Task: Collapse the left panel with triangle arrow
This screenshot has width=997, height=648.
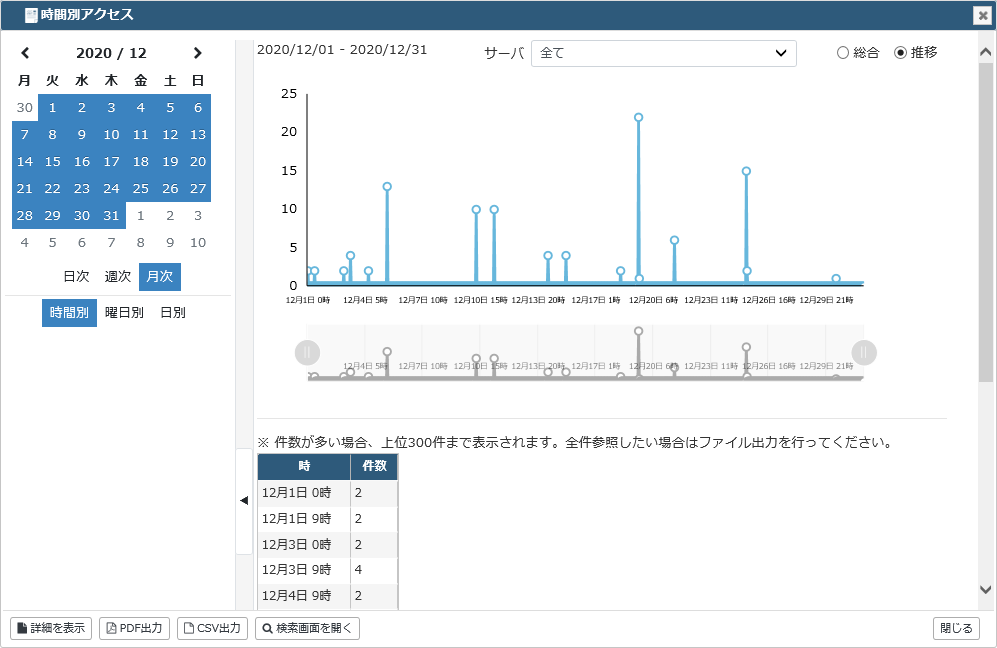Action: click(244, 500)
